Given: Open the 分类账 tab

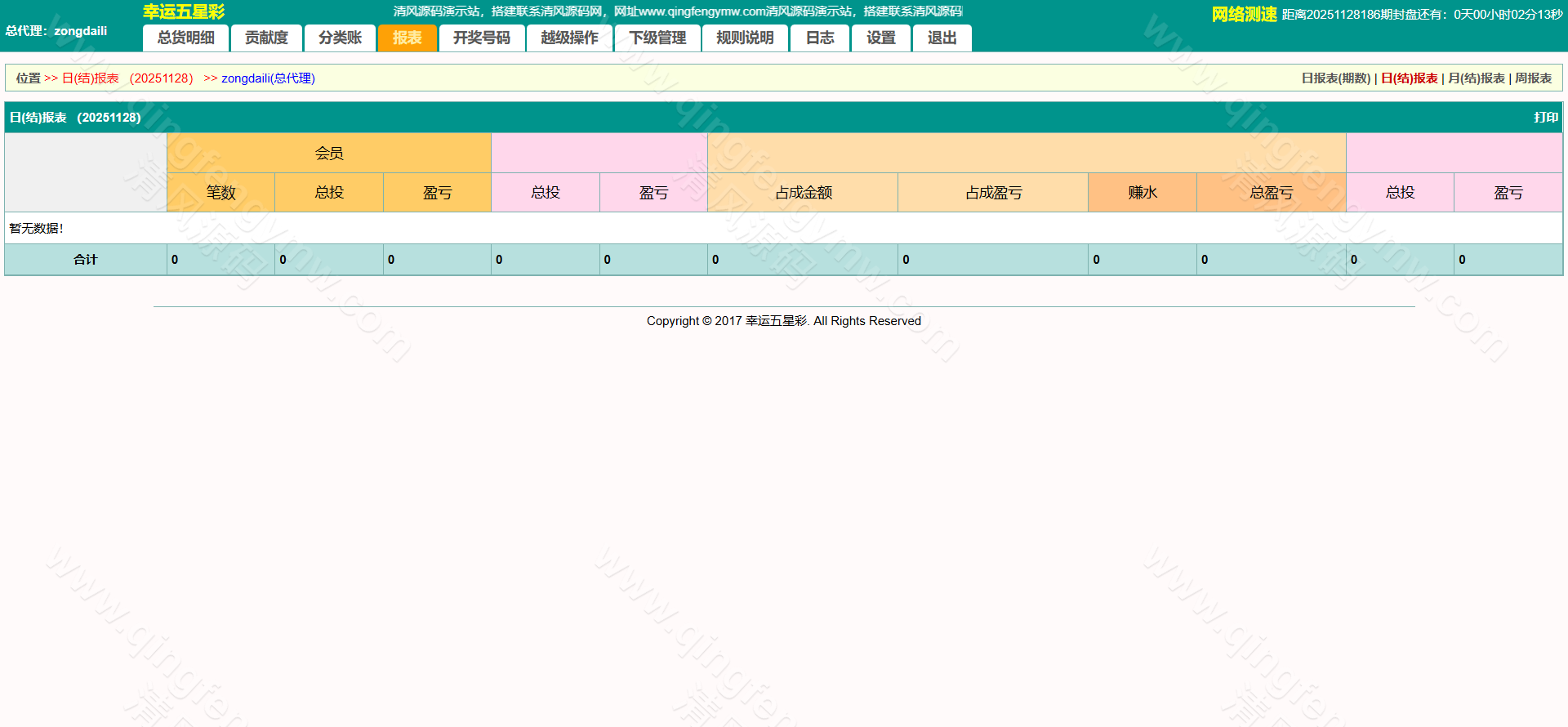Looking at the screenshot, I should point(340,38).
